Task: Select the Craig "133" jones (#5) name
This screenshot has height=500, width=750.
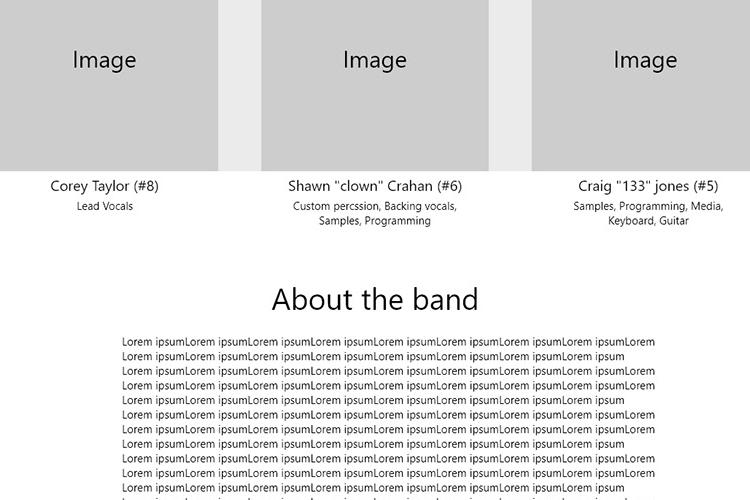Action: coord(648,186)
